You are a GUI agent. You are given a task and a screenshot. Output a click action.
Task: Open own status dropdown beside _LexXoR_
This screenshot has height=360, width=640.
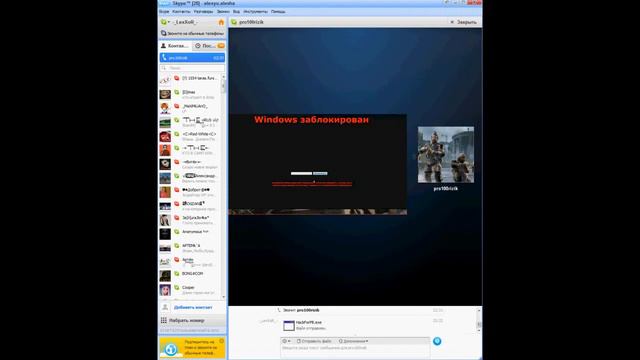coord(166,22)
